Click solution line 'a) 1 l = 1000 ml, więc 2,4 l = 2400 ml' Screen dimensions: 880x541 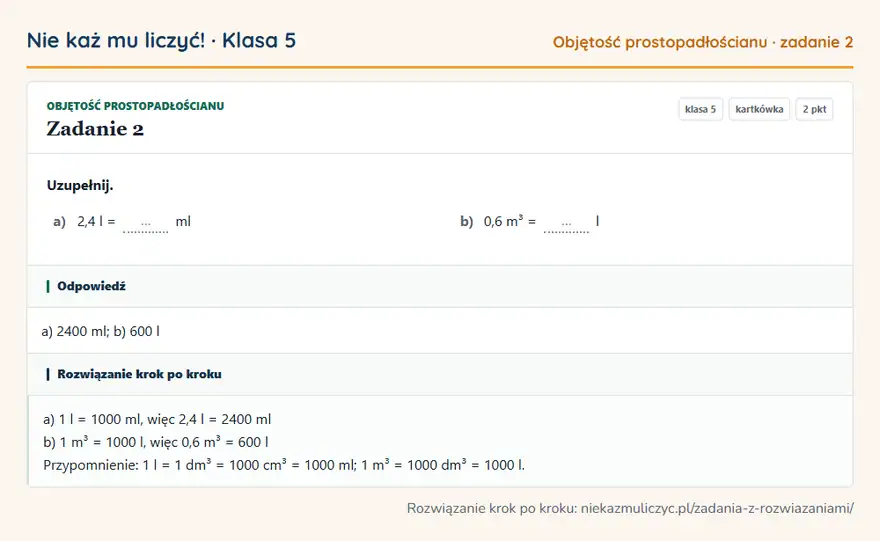coord(157,420)
